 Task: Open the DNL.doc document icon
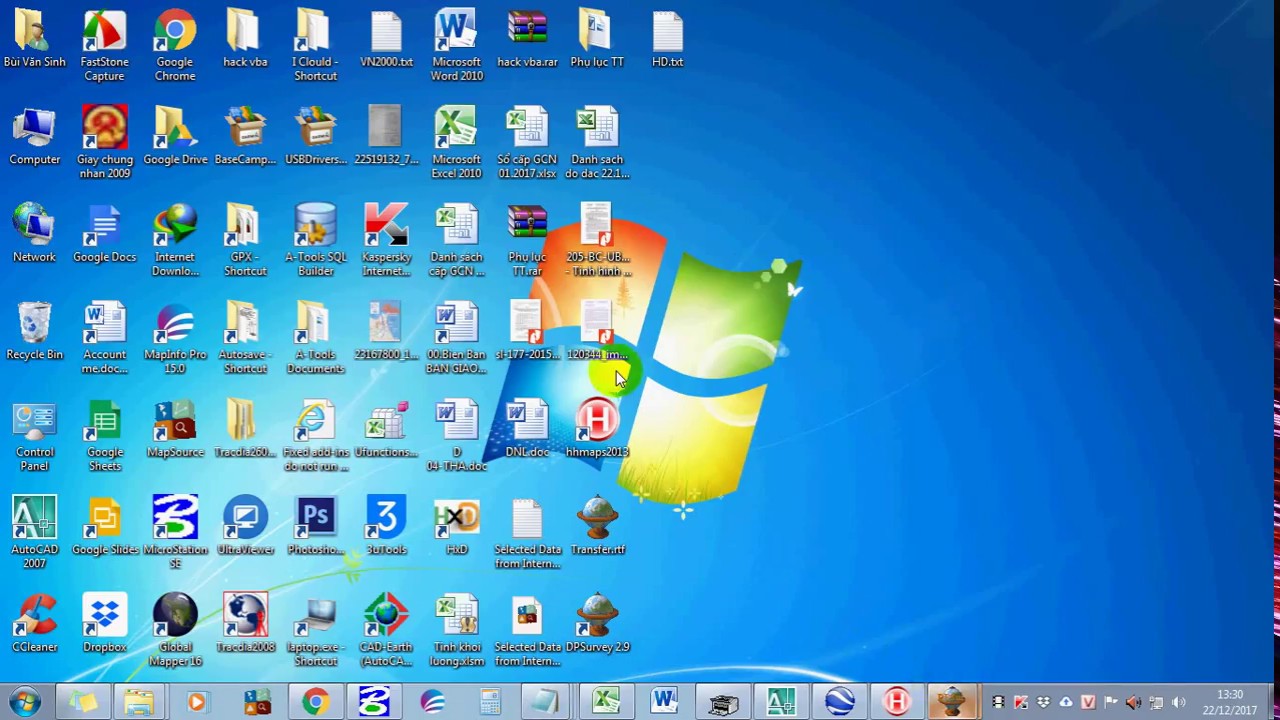click(527, 429)
